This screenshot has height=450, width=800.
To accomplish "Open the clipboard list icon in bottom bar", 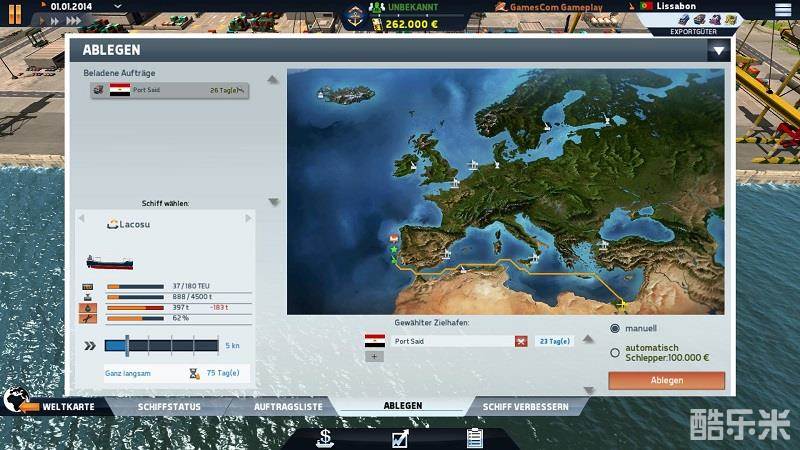I will click(x=475, y=437).
